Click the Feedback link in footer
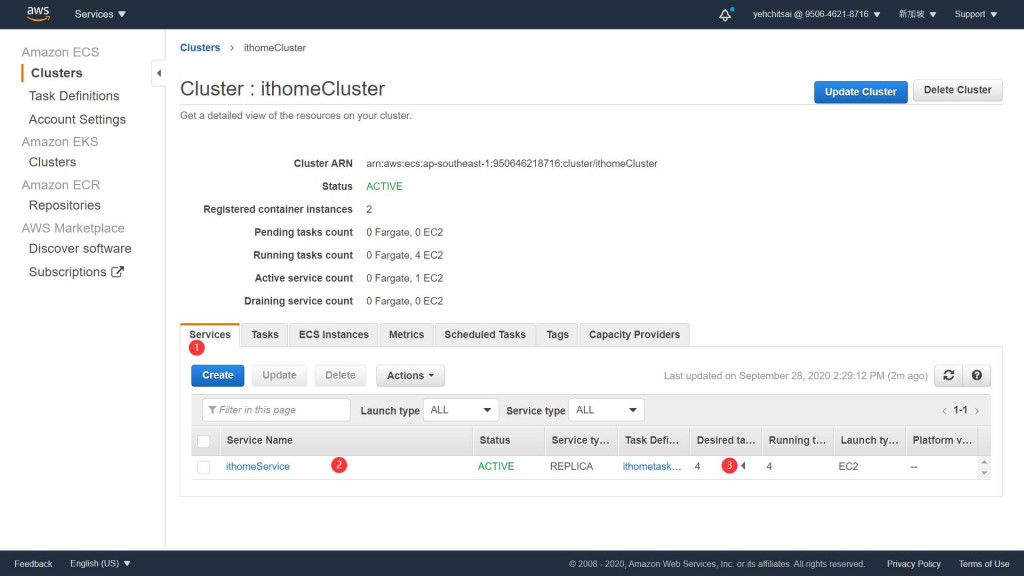 [33, 564]
